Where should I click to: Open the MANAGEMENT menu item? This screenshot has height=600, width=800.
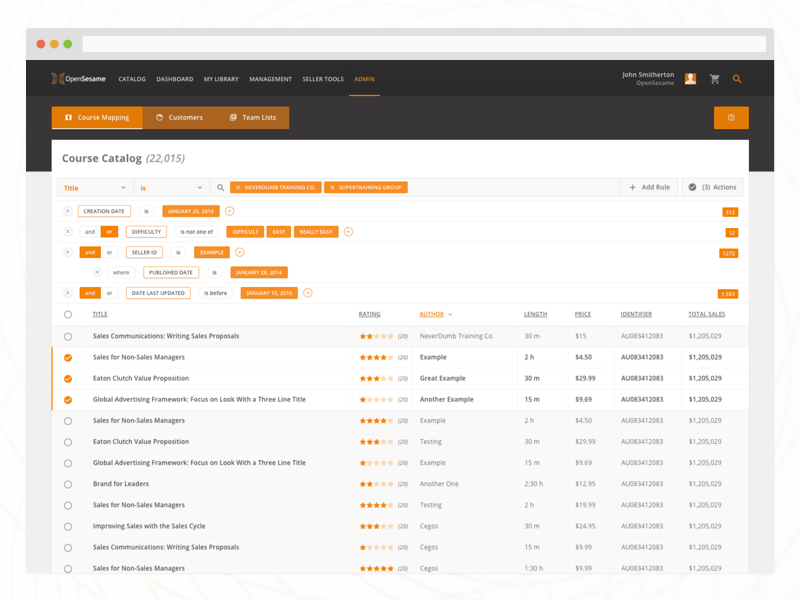(271, 78)
